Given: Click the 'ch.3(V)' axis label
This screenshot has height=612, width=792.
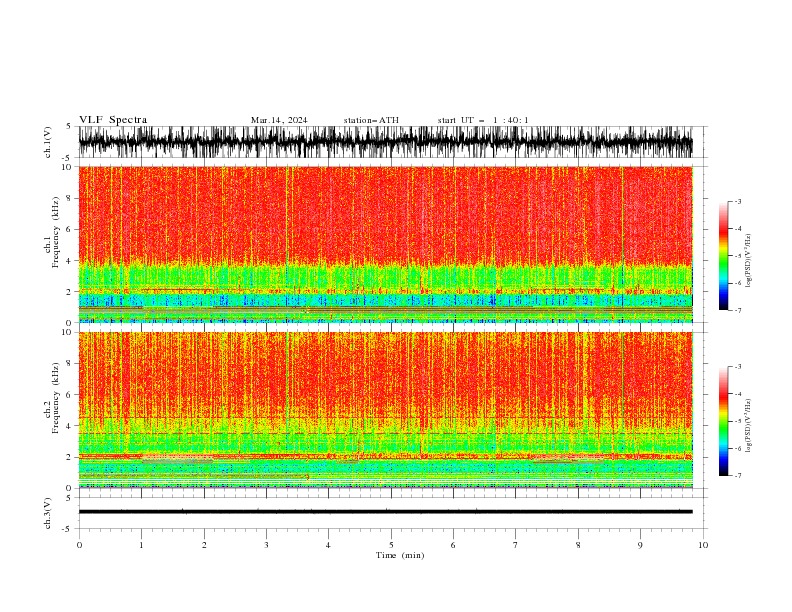Looking at the screenshot, I should click(48, 513).
